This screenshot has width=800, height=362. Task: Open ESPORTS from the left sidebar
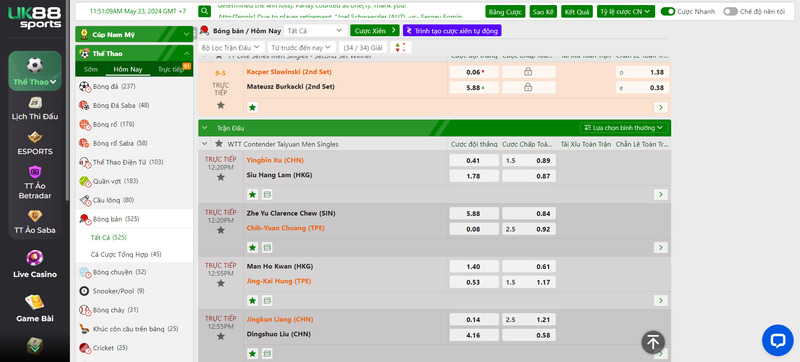coord(35,143)
